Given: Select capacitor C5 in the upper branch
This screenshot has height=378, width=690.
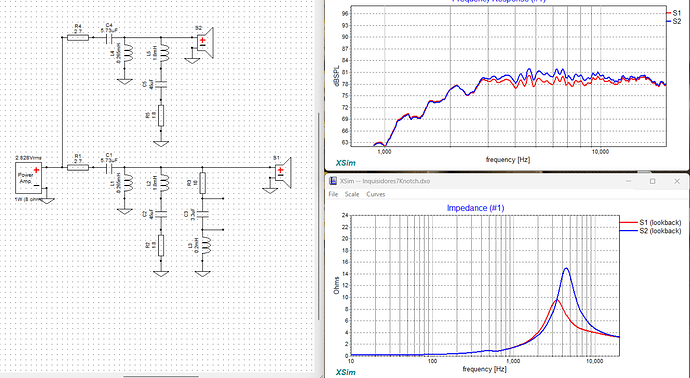Looking at the screenshot, I should tap(161, 84).
